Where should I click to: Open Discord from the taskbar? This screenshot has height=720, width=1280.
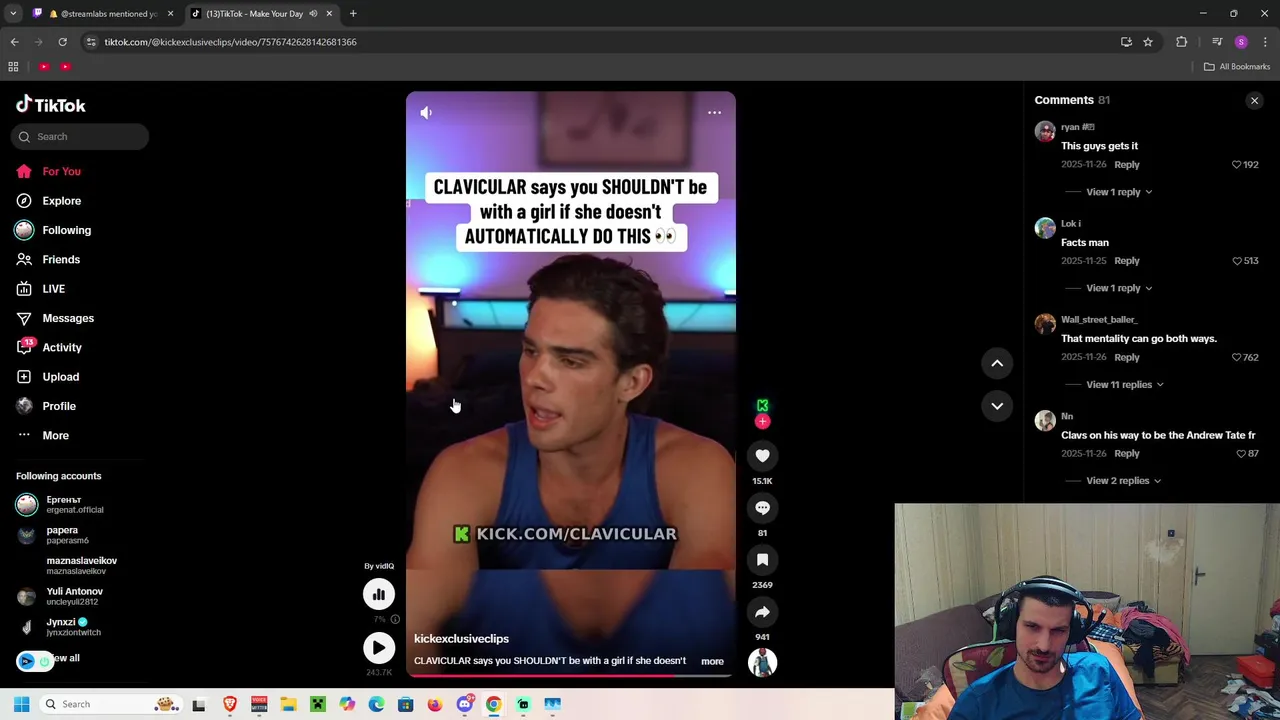click(464, 704)
